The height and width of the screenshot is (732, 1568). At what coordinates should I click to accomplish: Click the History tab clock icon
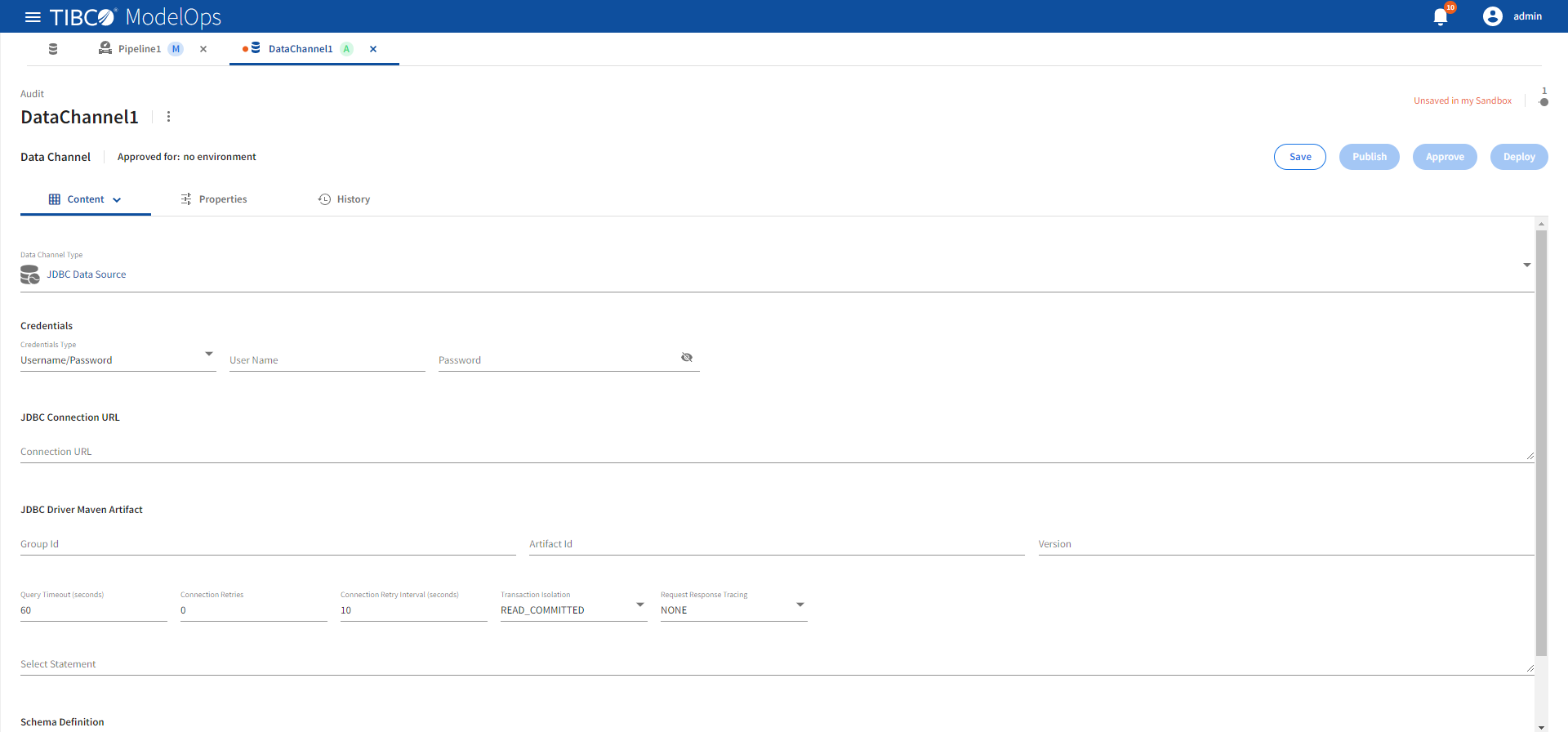(x=324, y=199)
